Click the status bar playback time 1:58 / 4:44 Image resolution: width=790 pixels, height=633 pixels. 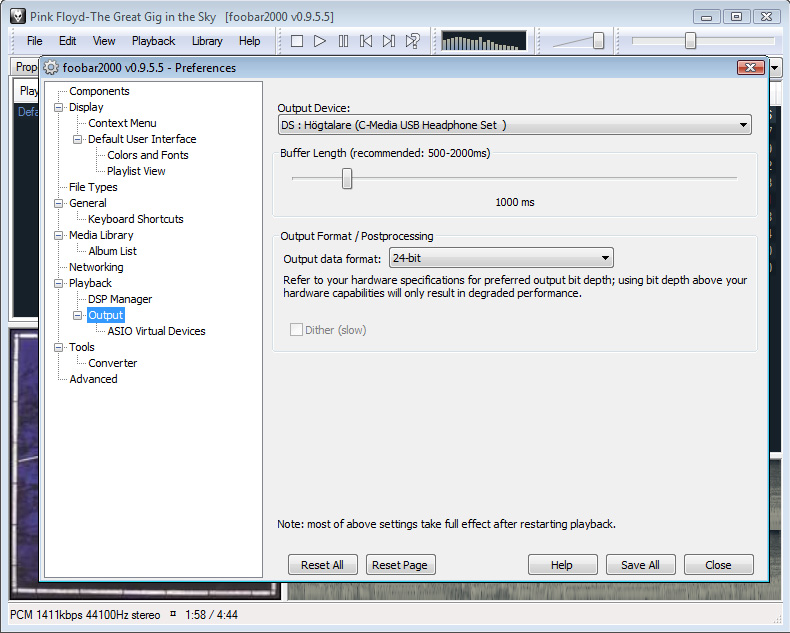tap(211, 615)
